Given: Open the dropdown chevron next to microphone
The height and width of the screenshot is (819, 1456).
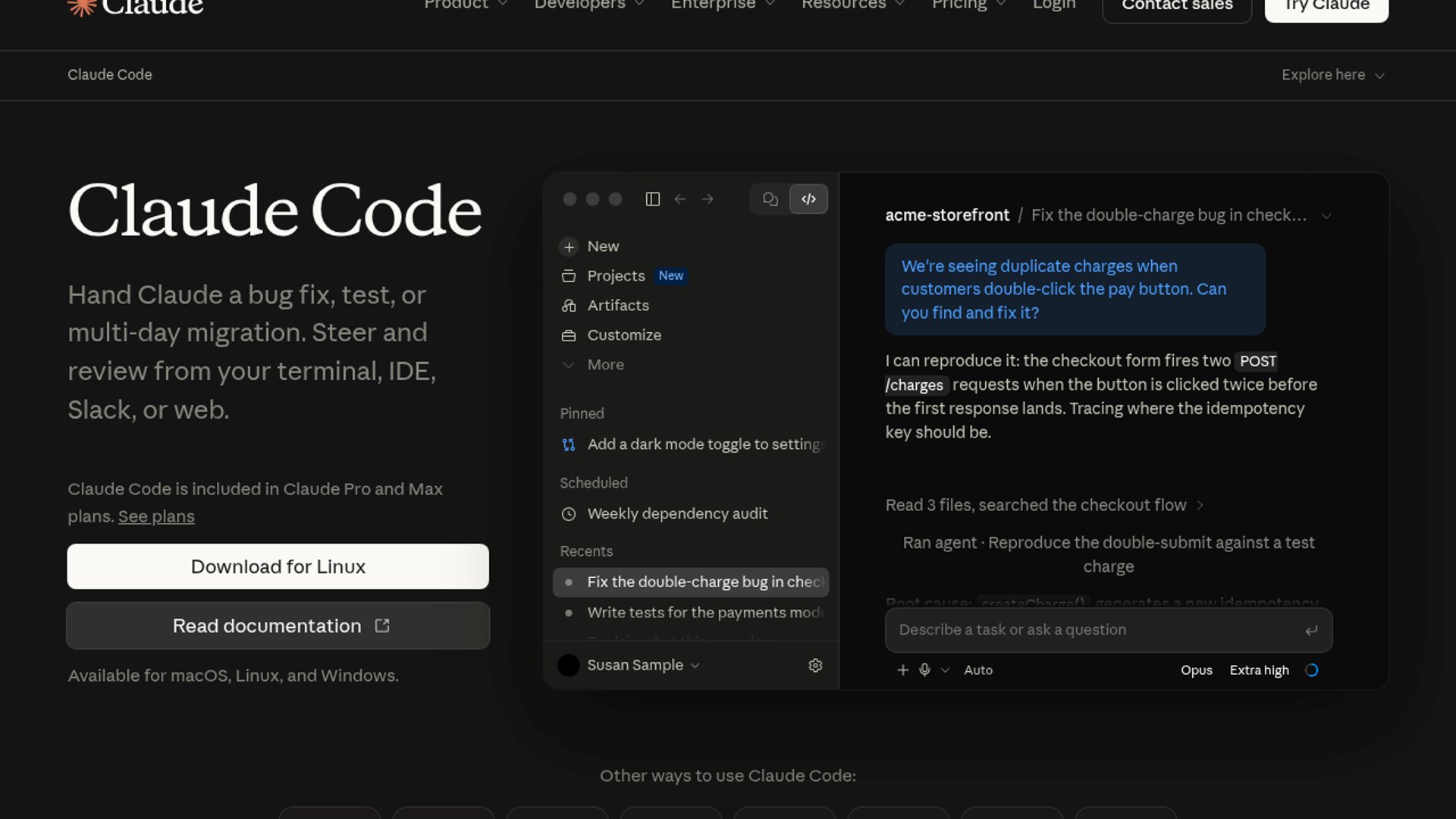Looking at the screenshot, I should (945, 670).
